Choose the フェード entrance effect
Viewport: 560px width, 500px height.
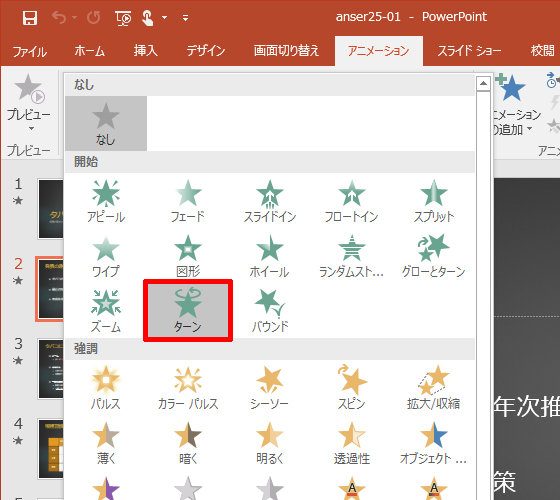[188, 201]
